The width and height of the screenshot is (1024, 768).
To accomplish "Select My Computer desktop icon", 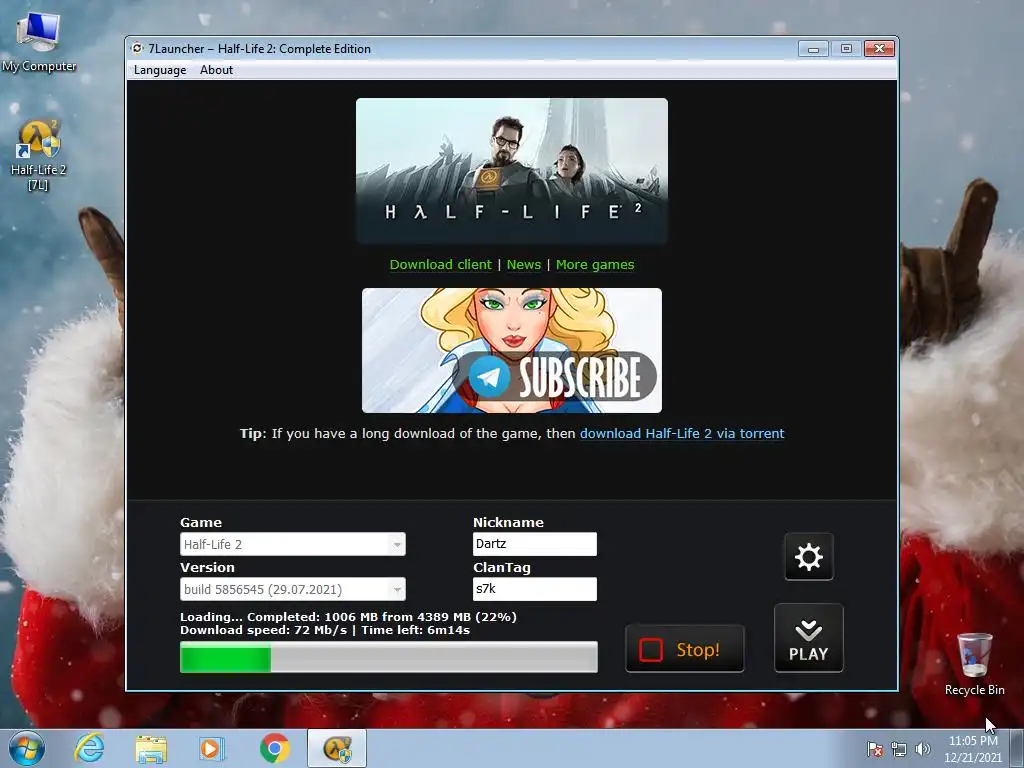I will click(39, 42).
